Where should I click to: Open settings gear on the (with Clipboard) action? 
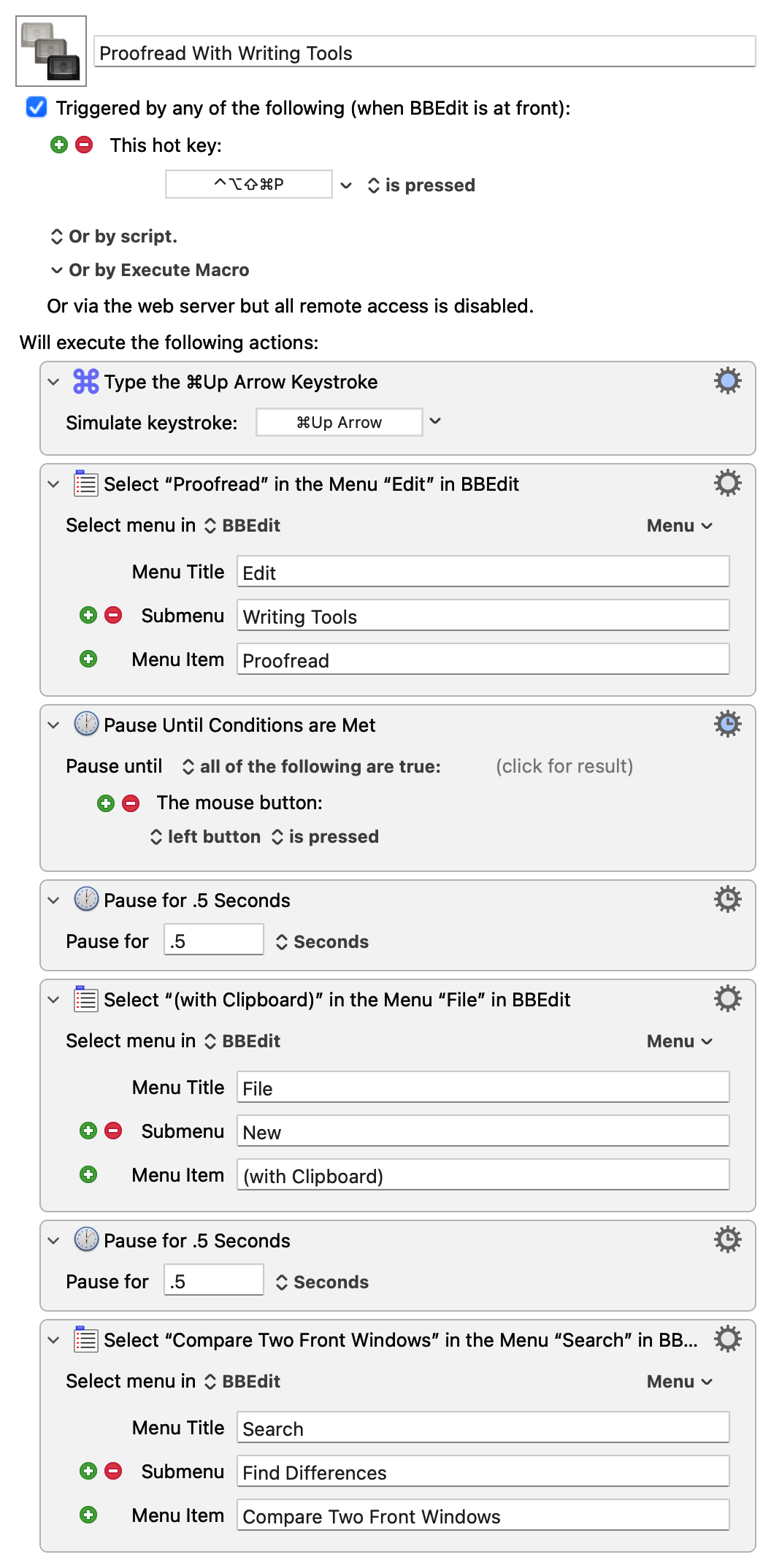727,998
